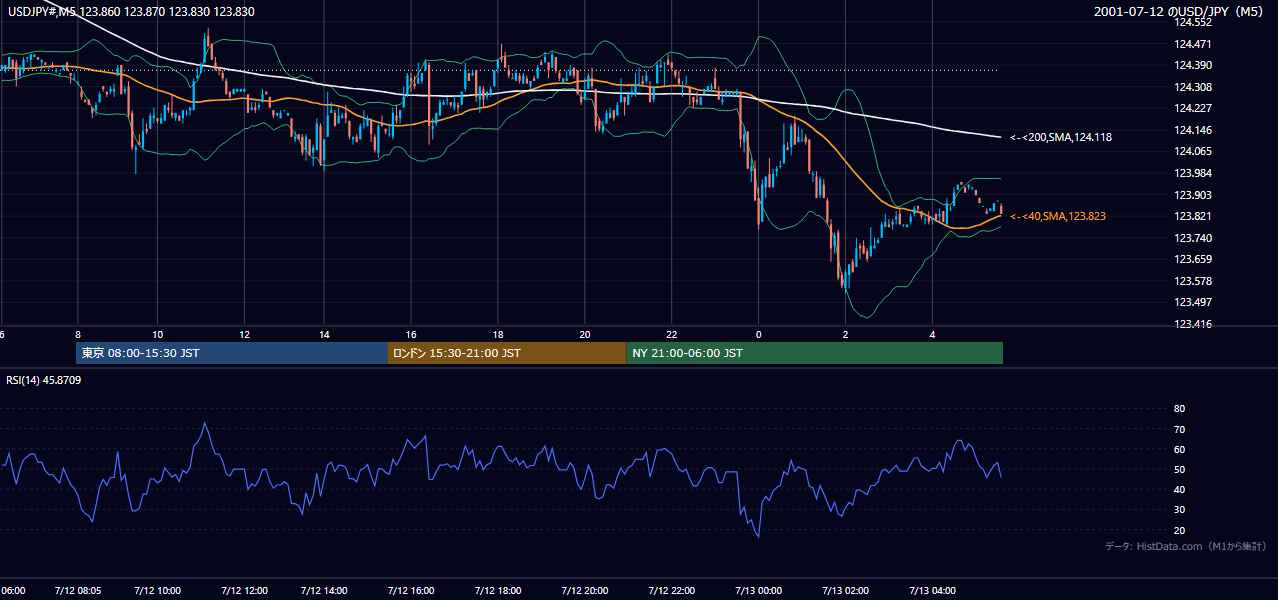The image size is (1278, 600).
Task: Click the price scale value 124.227
Action: pos(1194,109)
